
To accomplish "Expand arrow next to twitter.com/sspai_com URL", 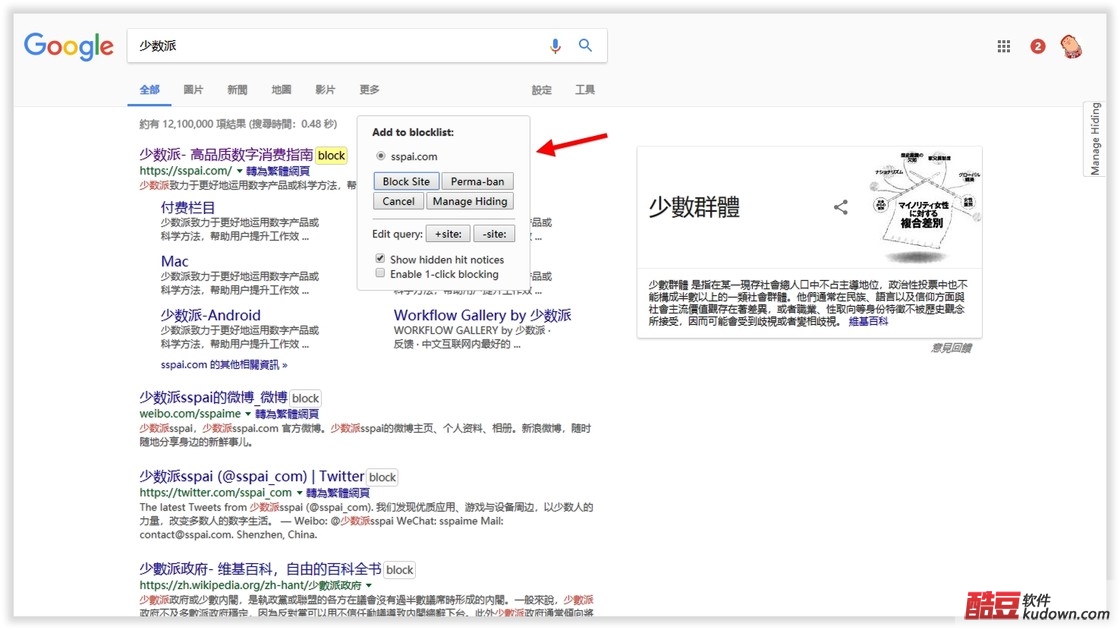I will (x=299, y=493).
